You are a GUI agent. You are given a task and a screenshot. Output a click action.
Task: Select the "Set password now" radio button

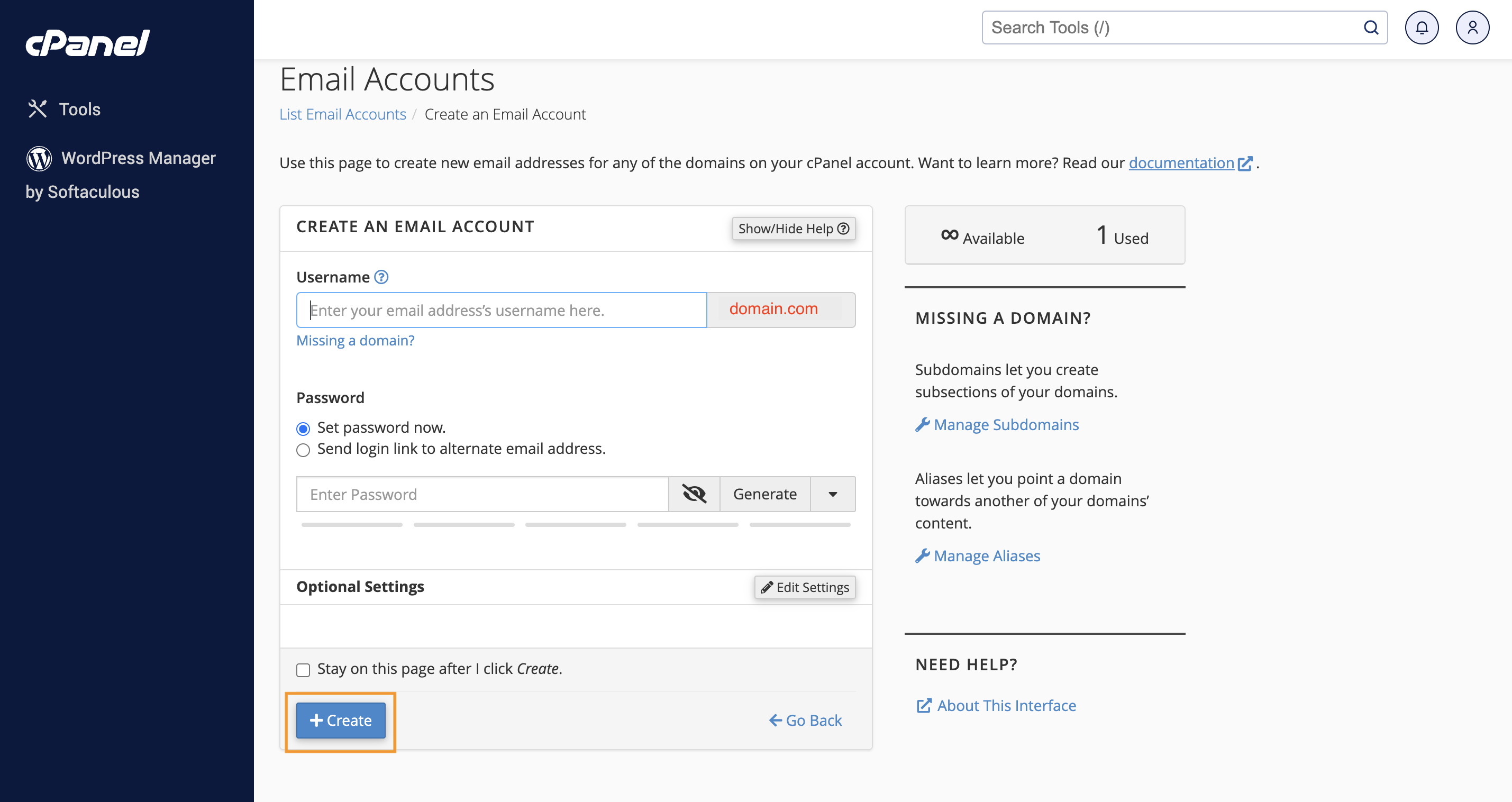pyautogui.click(x=303, y=429)
